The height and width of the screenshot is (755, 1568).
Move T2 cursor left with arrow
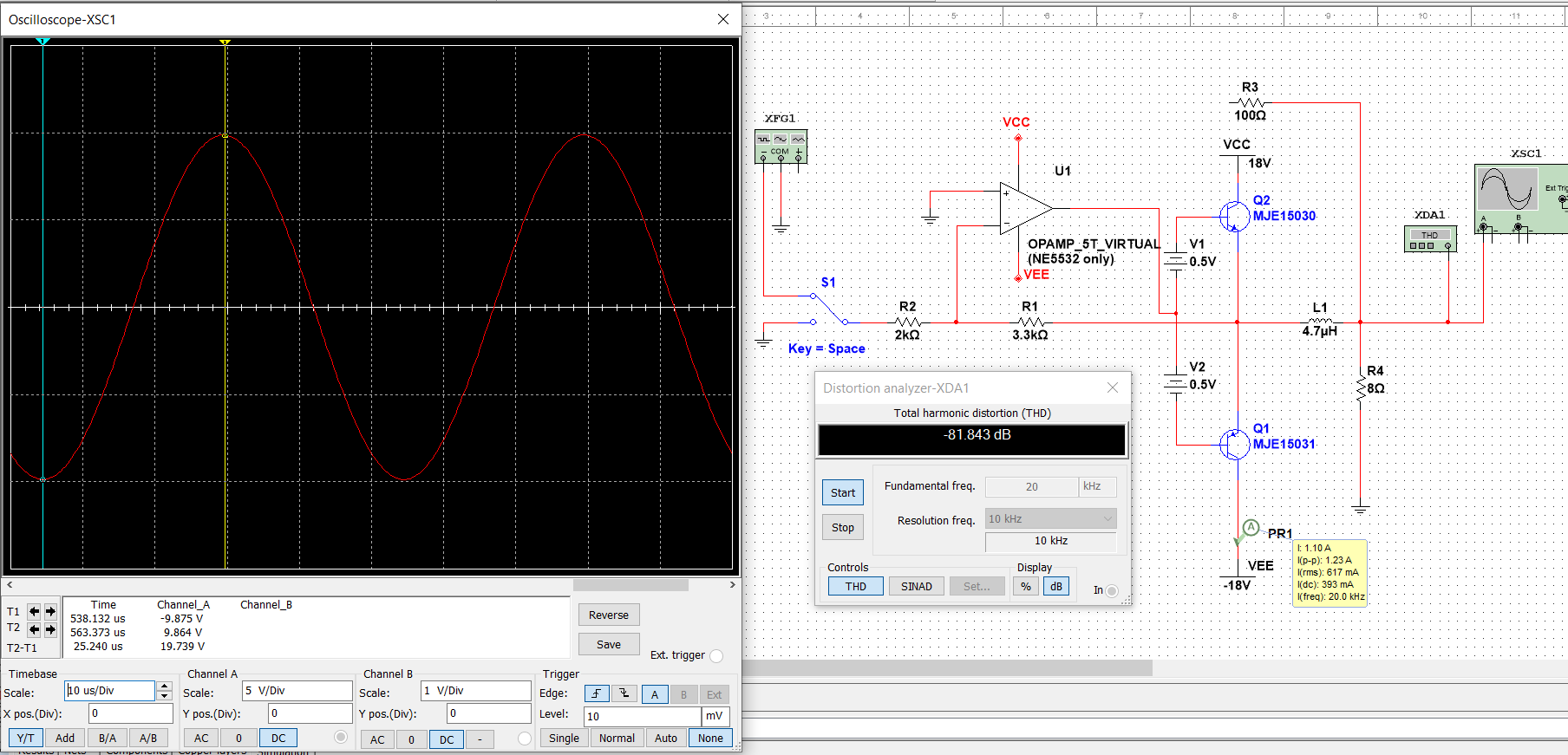click(34, 629)
